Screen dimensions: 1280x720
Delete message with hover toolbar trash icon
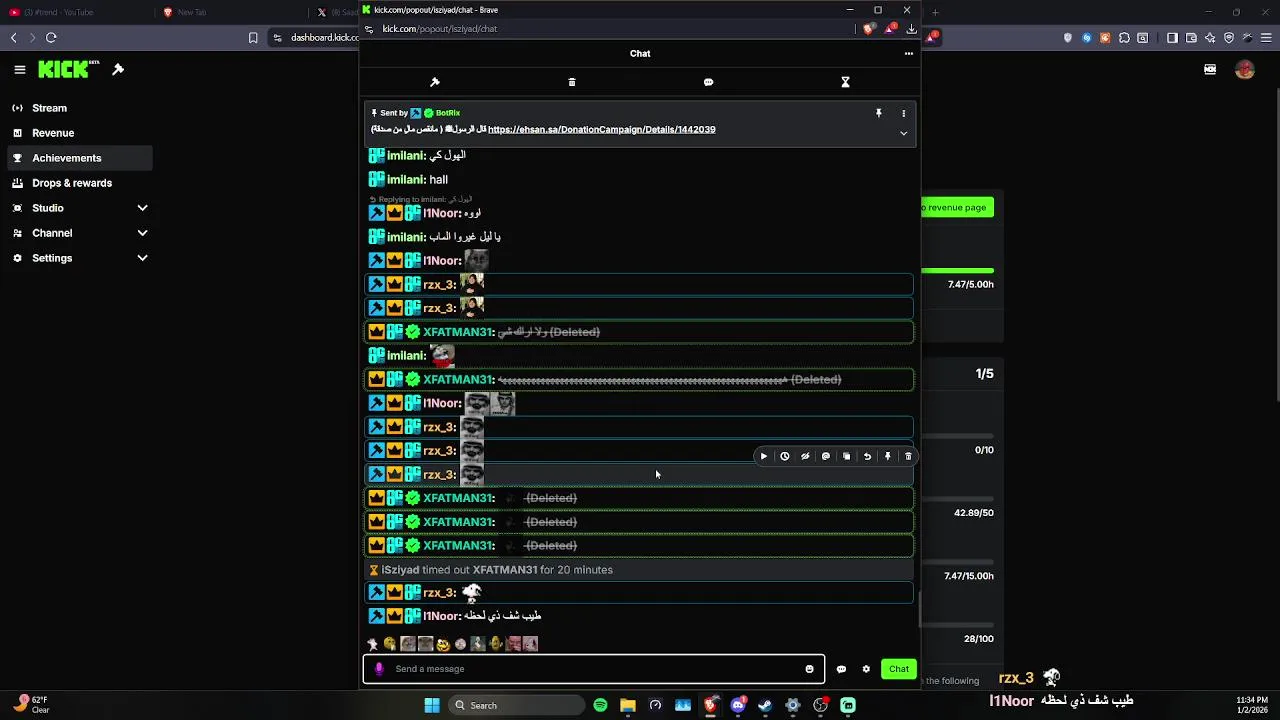[x=908, y=456]
